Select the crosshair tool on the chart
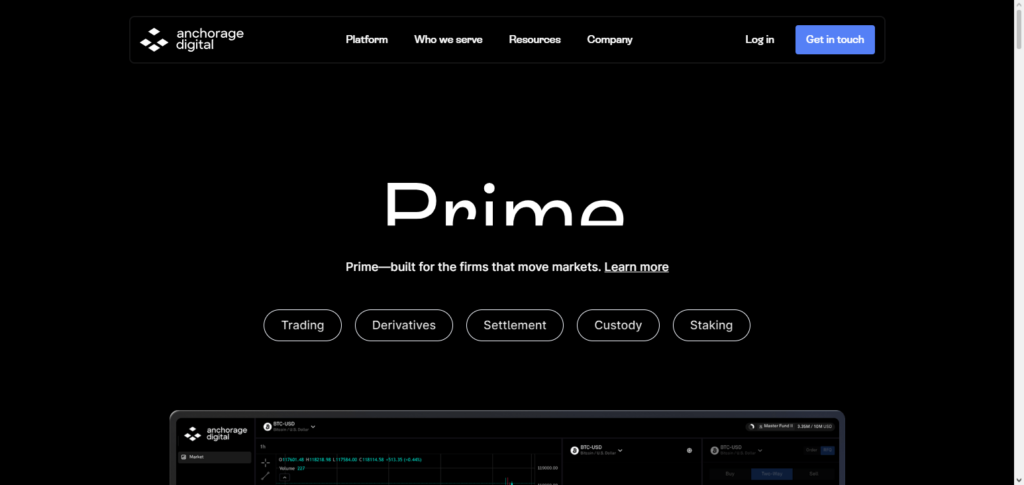1024x485 pixels. [265, 463]
